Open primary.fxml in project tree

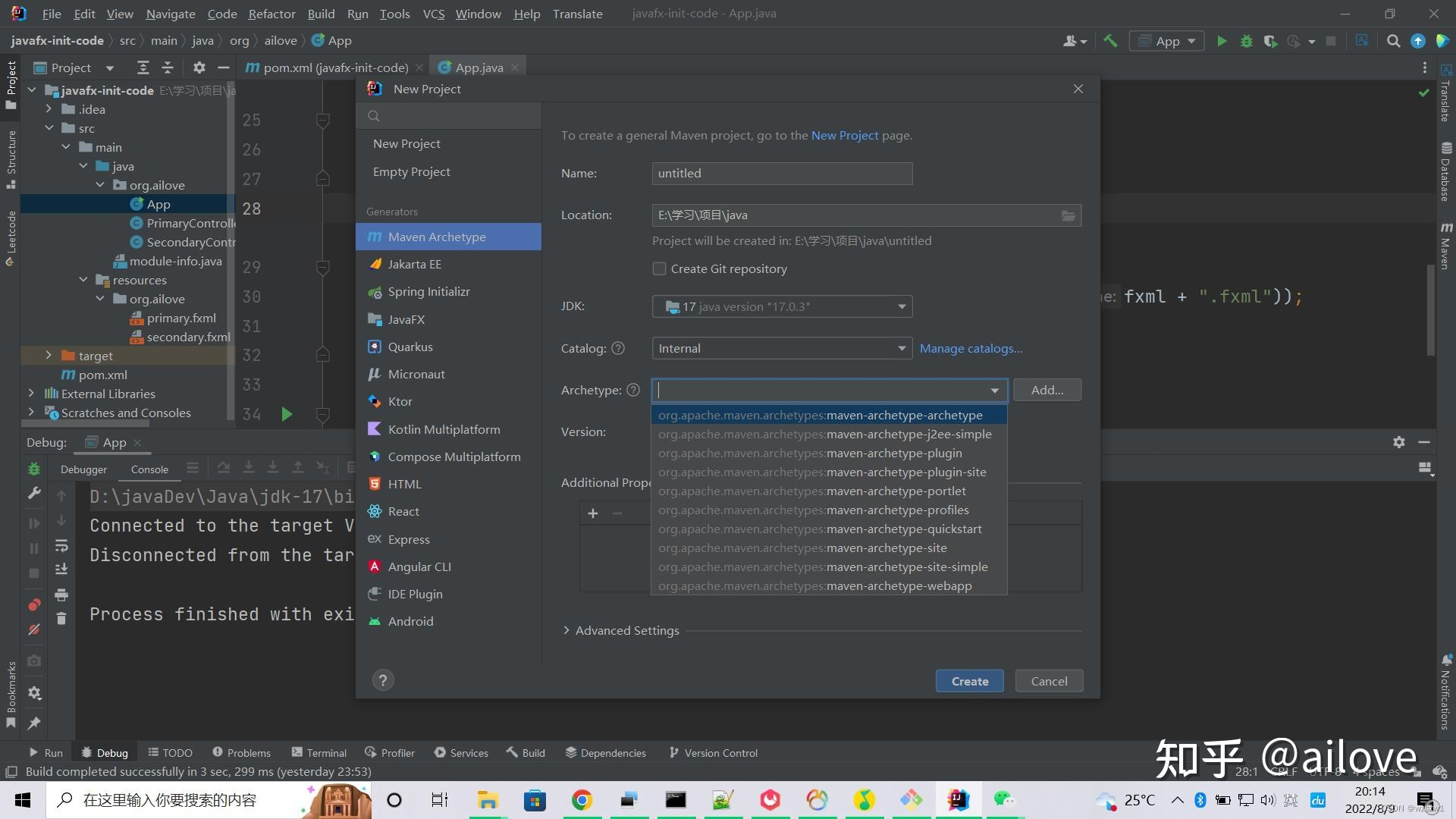pos(181,318)
